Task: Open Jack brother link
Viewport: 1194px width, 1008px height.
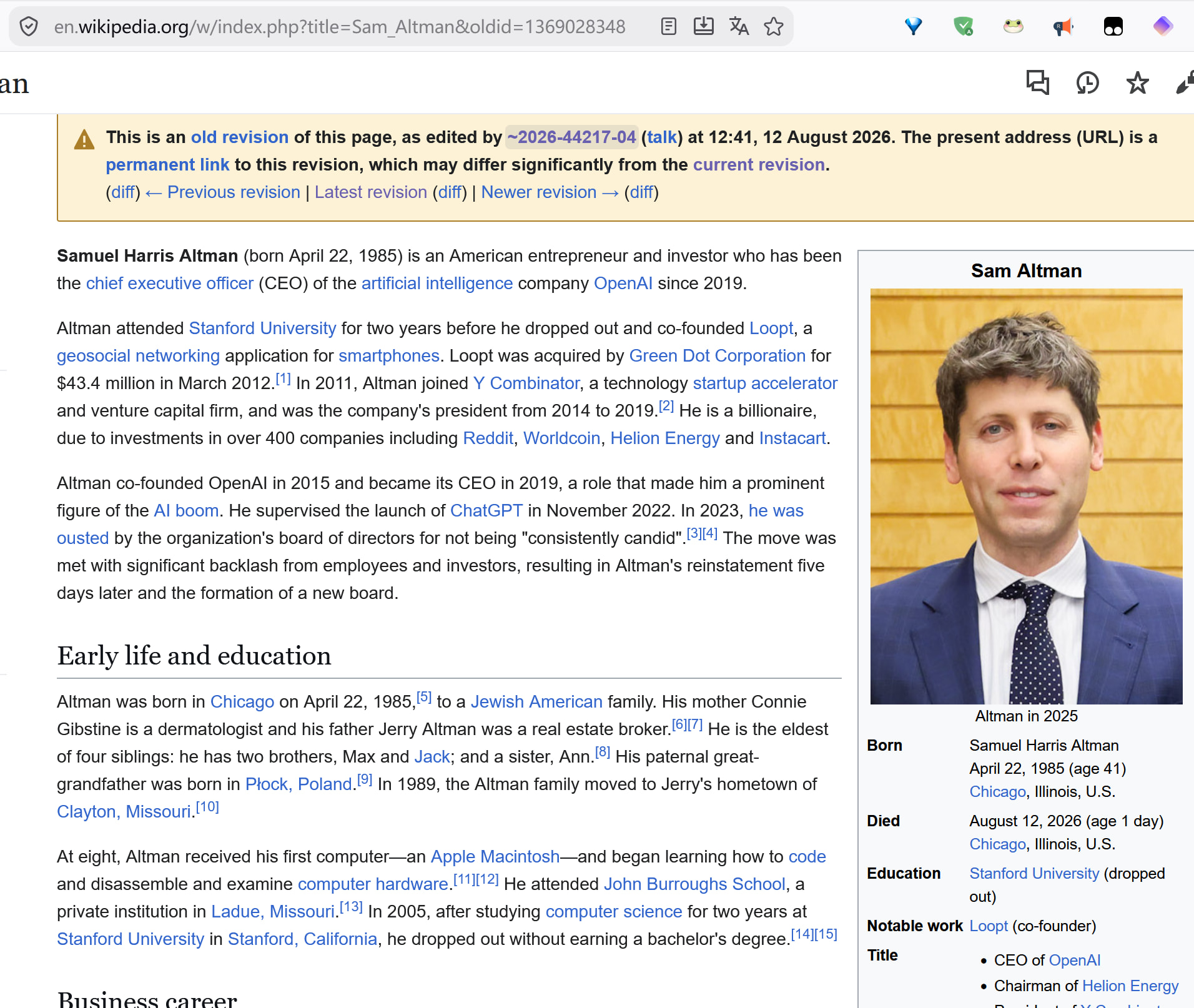Action: point(432,757)
